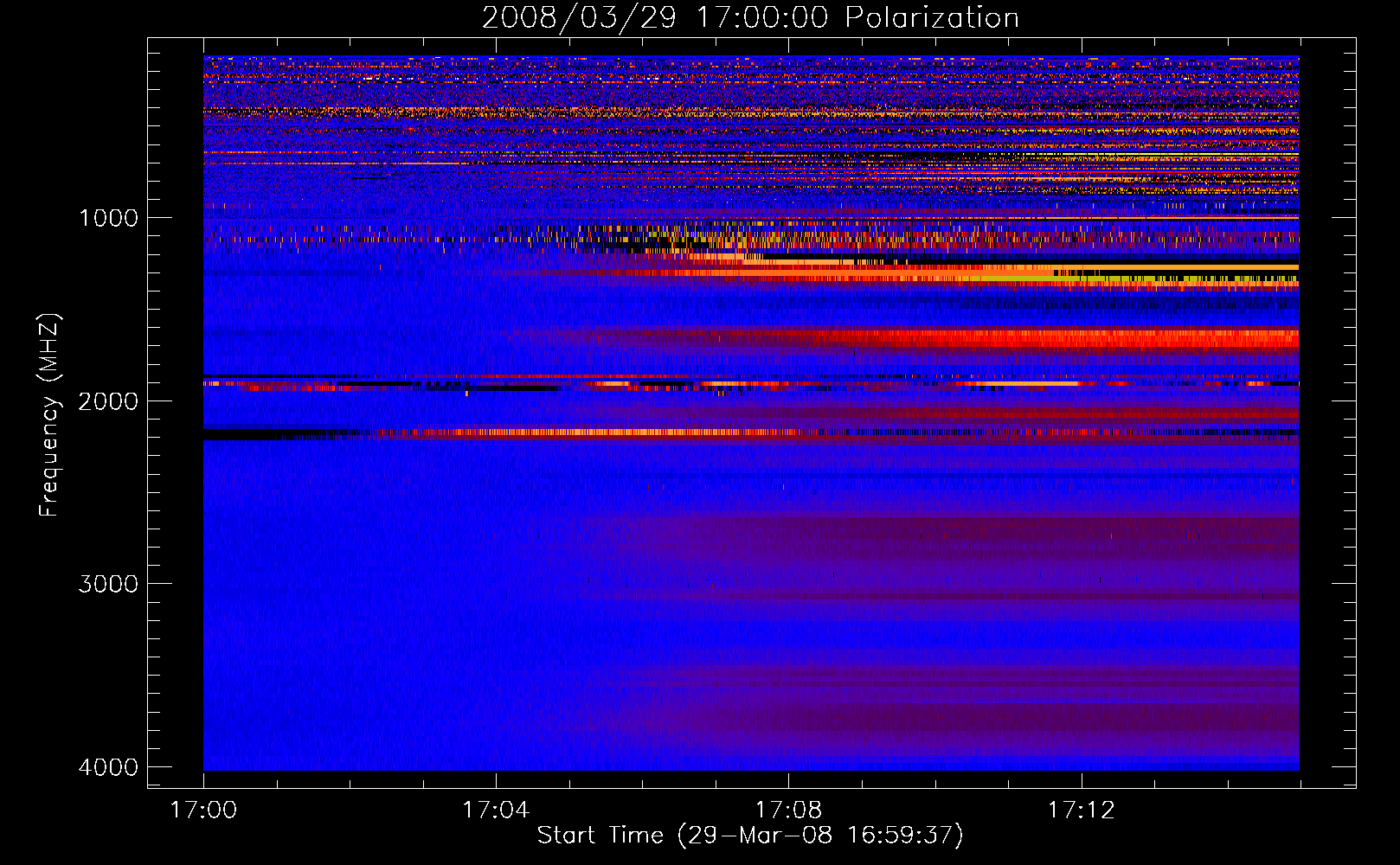Click the 17:08 time tick label
This screenshot has width=1400, height=865.
[x=788, y=811]
